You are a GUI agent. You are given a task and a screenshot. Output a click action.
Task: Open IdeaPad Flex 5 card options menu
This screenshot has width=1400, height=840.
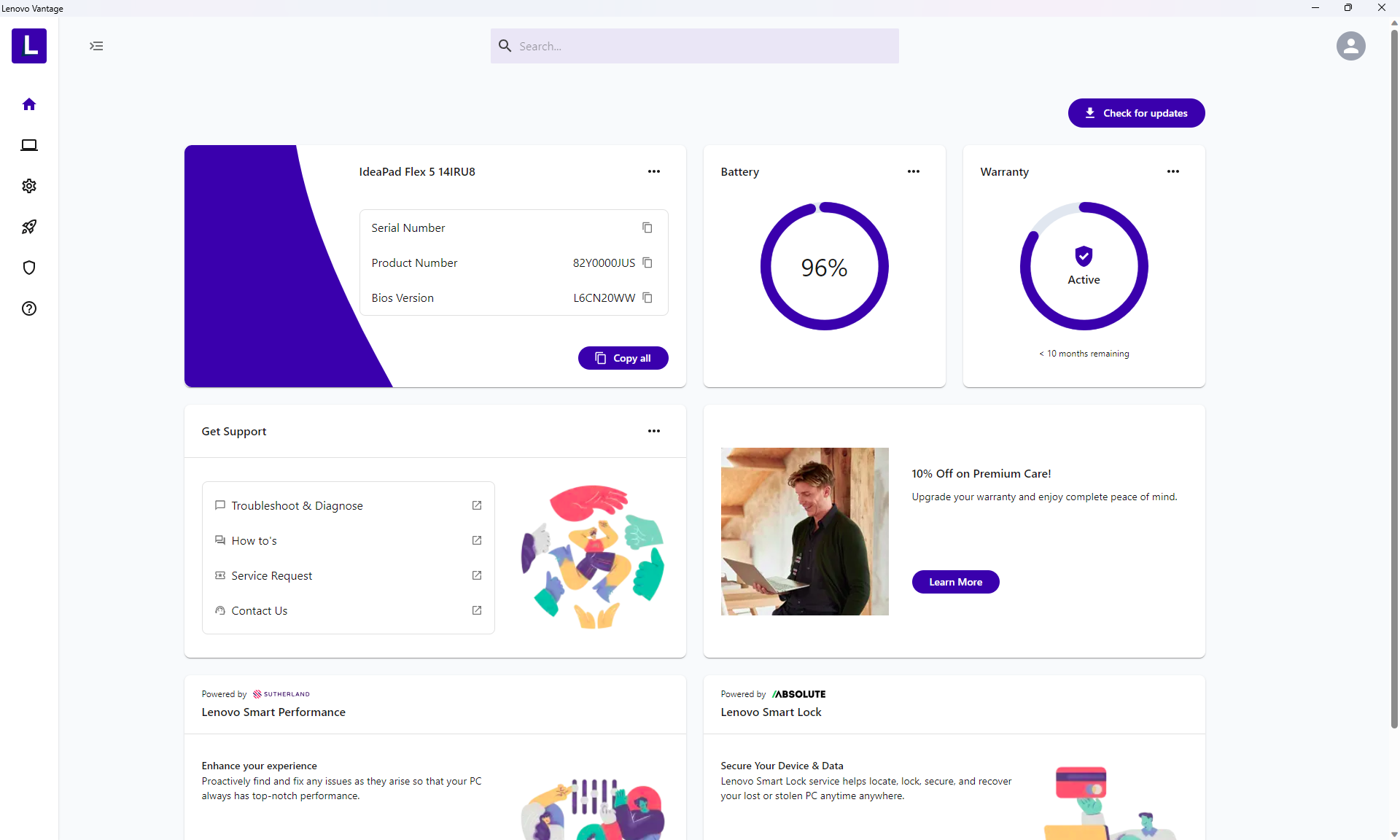click(x=653, y=171)
